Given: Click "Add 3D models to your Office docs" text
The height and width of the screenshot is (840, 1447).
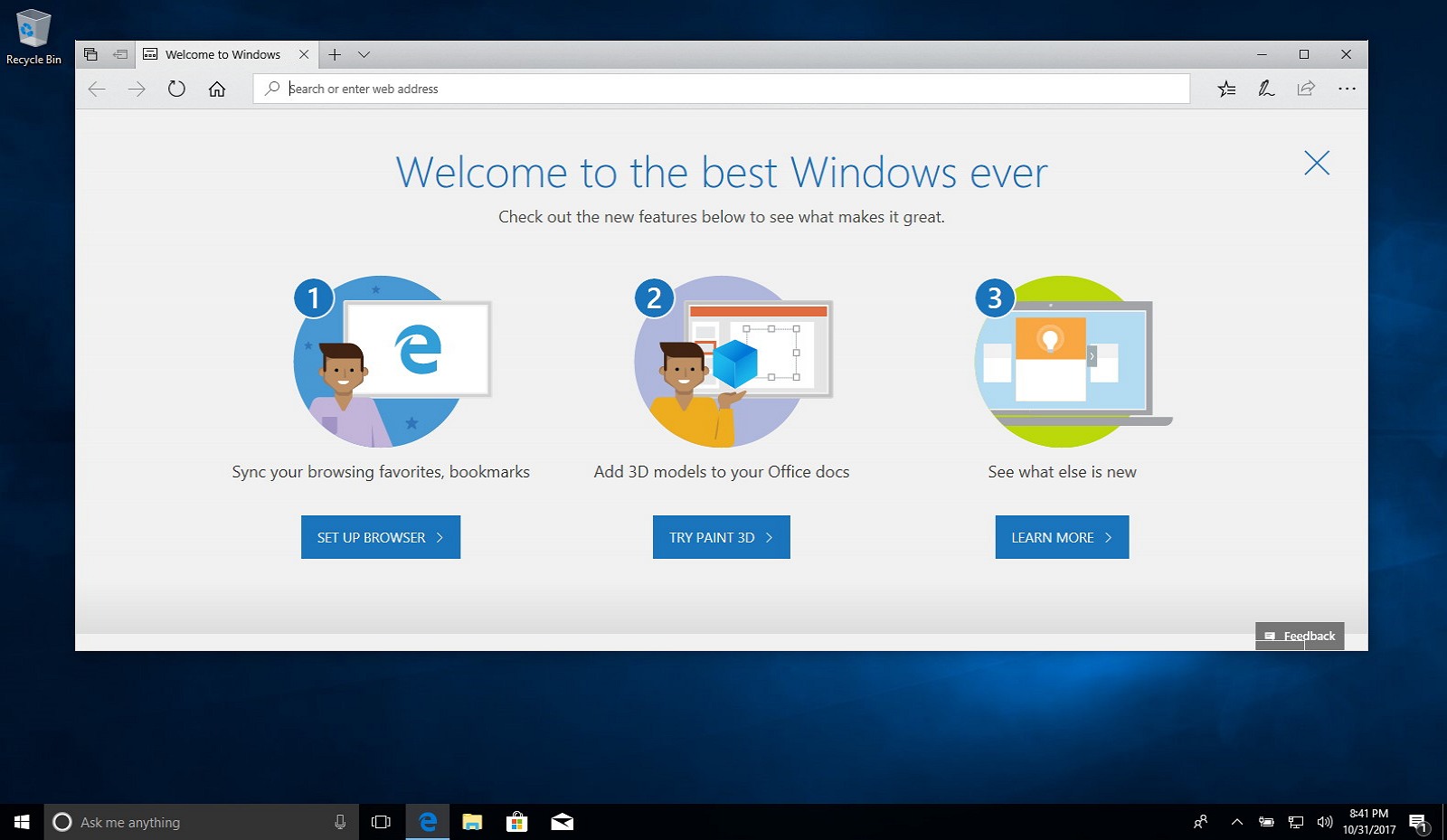Looking at the screenshot, I should [x=722, y=472].
